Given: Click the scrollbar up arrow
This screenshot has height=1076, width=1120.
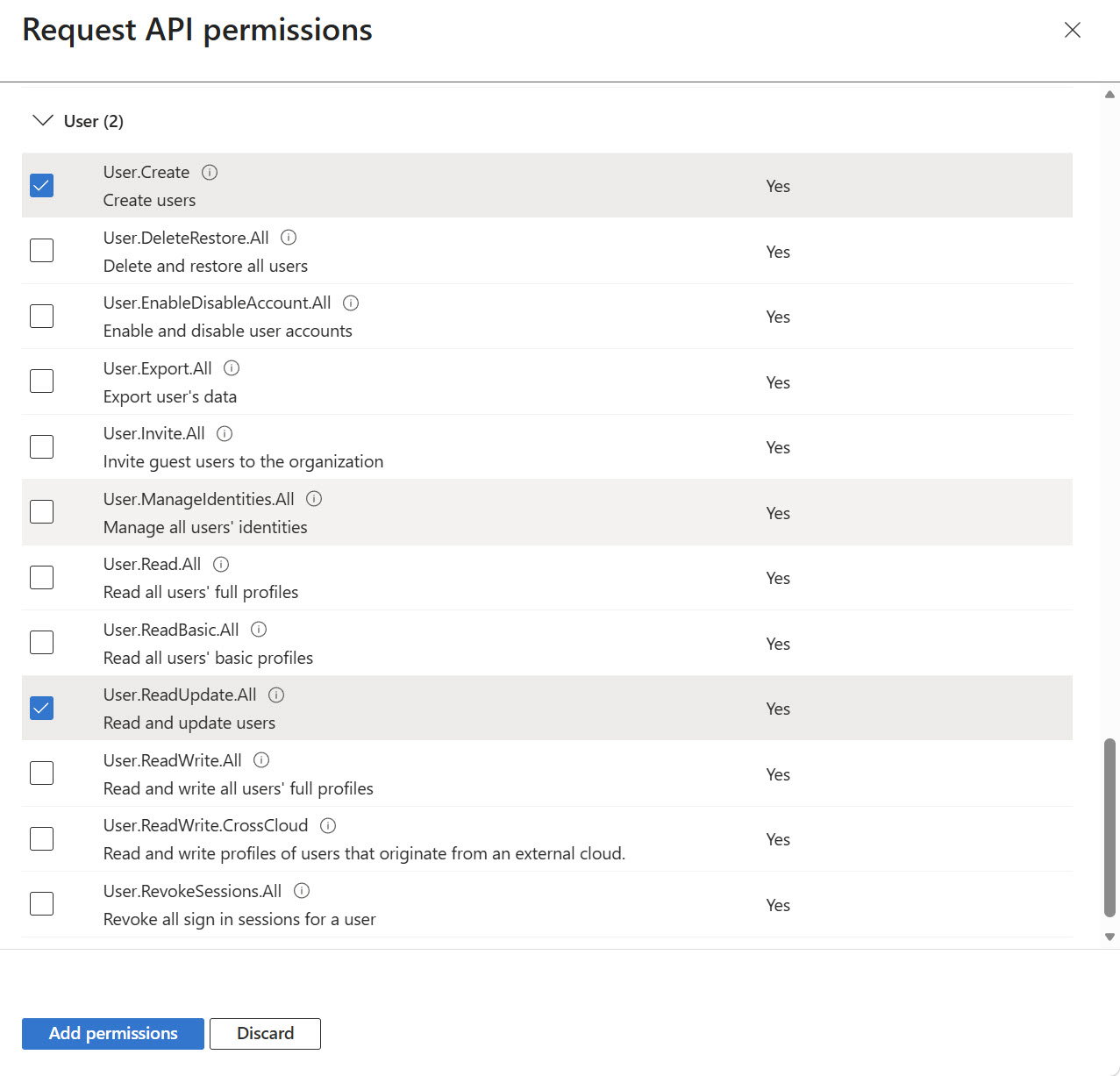Looking at the screenshot, I should click(x=1109, y=94).
